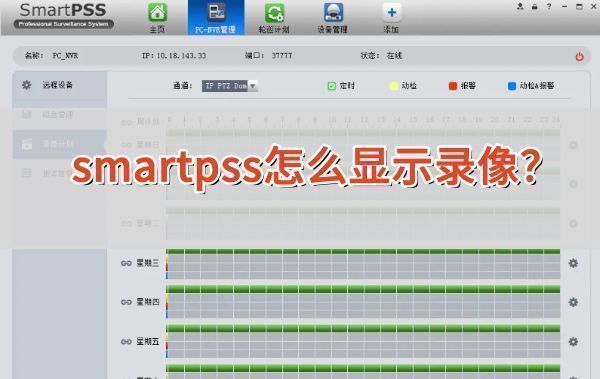600x379 pixels.
Task: Click the 星期四 day label
Action: click(148, 302)
